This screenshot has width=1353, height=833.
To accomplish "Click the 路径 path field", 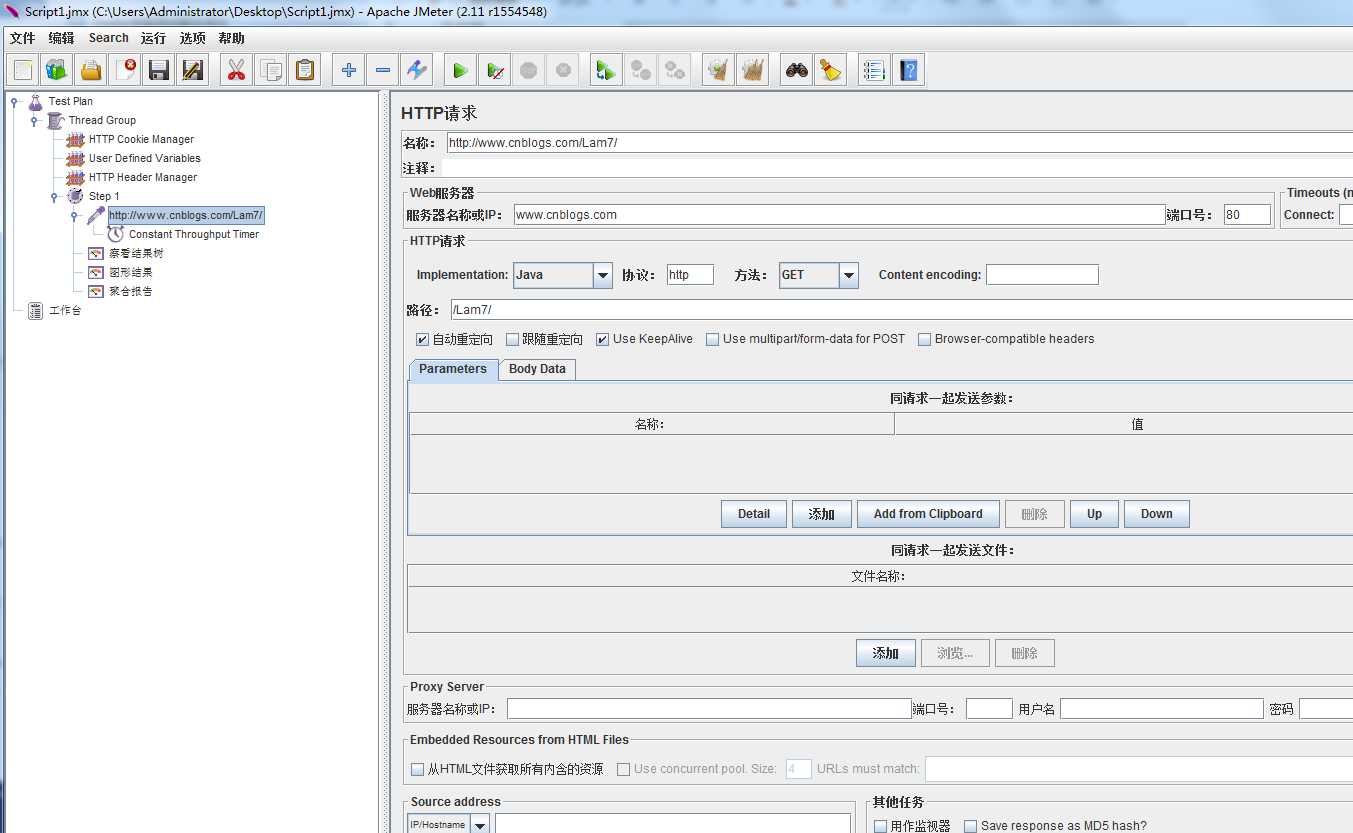I will pos(901,310).
